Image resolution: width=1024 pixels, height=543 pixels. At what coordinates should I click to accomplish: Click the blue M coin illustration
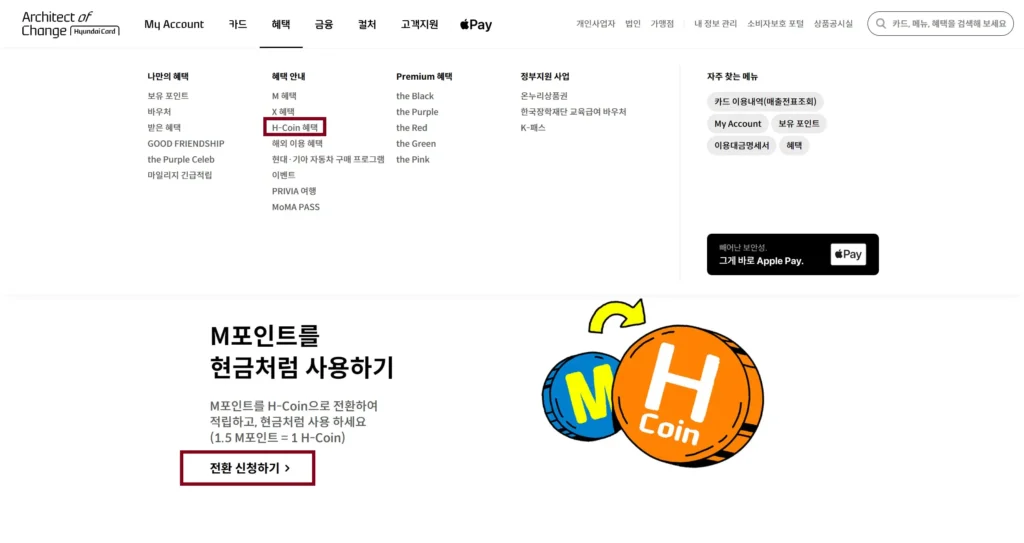click(580, 397)
